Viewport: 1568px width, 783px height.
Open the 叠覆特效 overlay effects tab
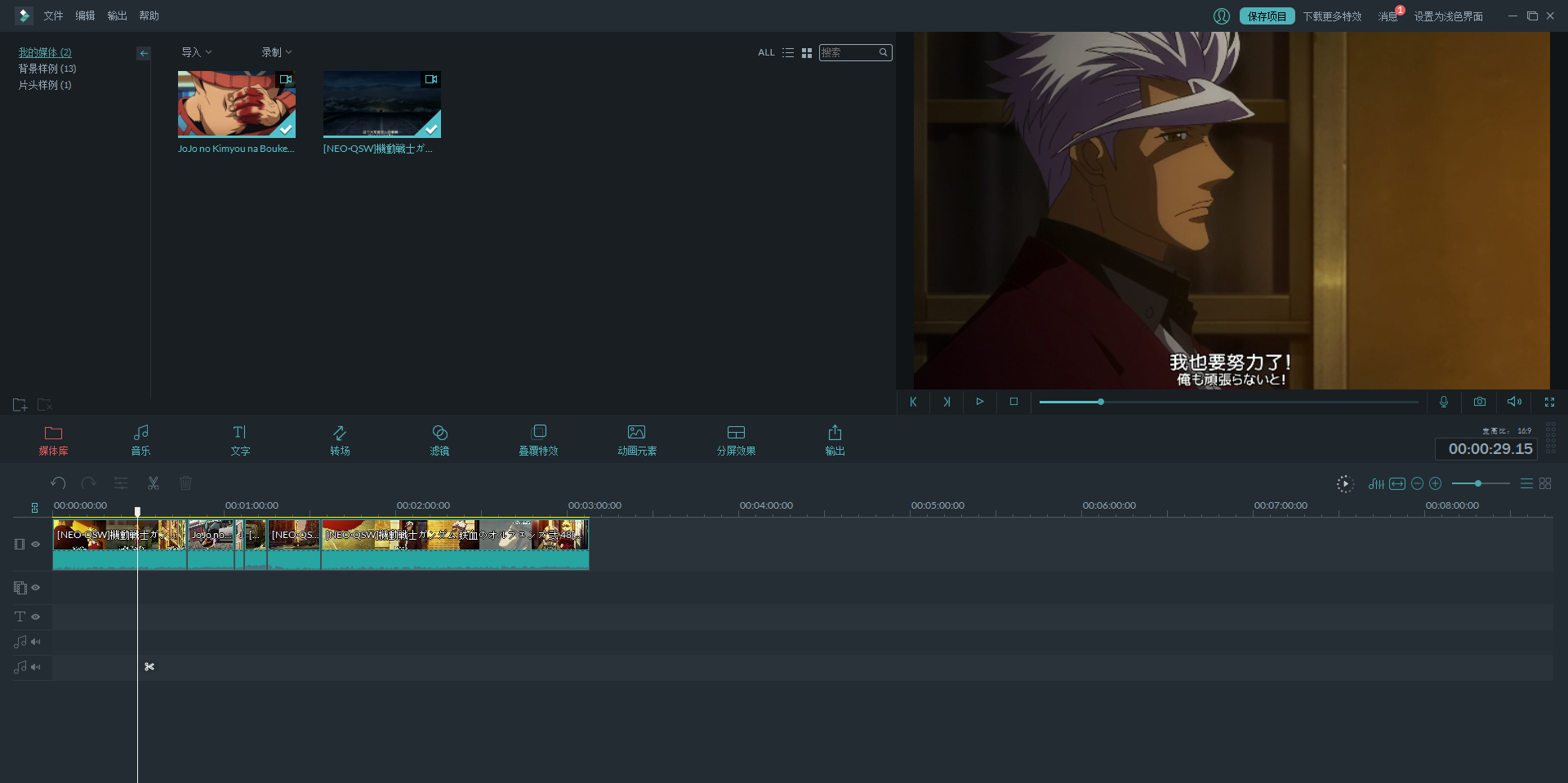point(538,440)
